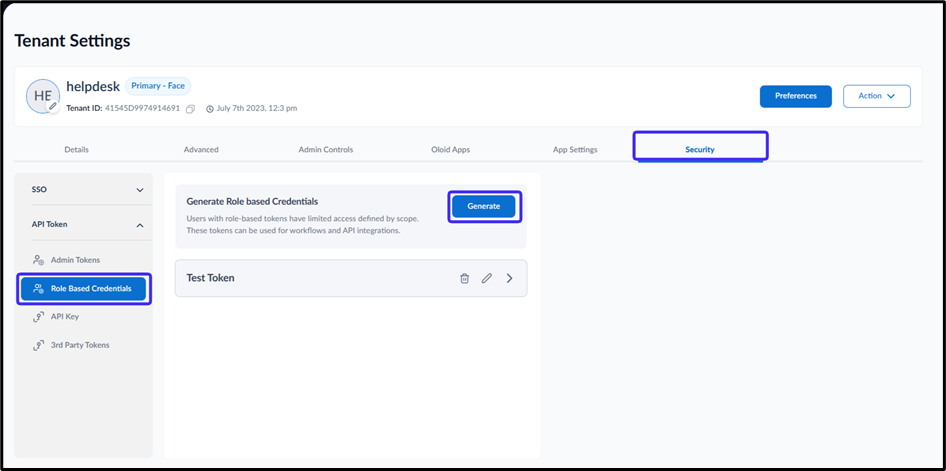
Task: Click Generate to create role based credentials
Action: [x=484, y=206]
